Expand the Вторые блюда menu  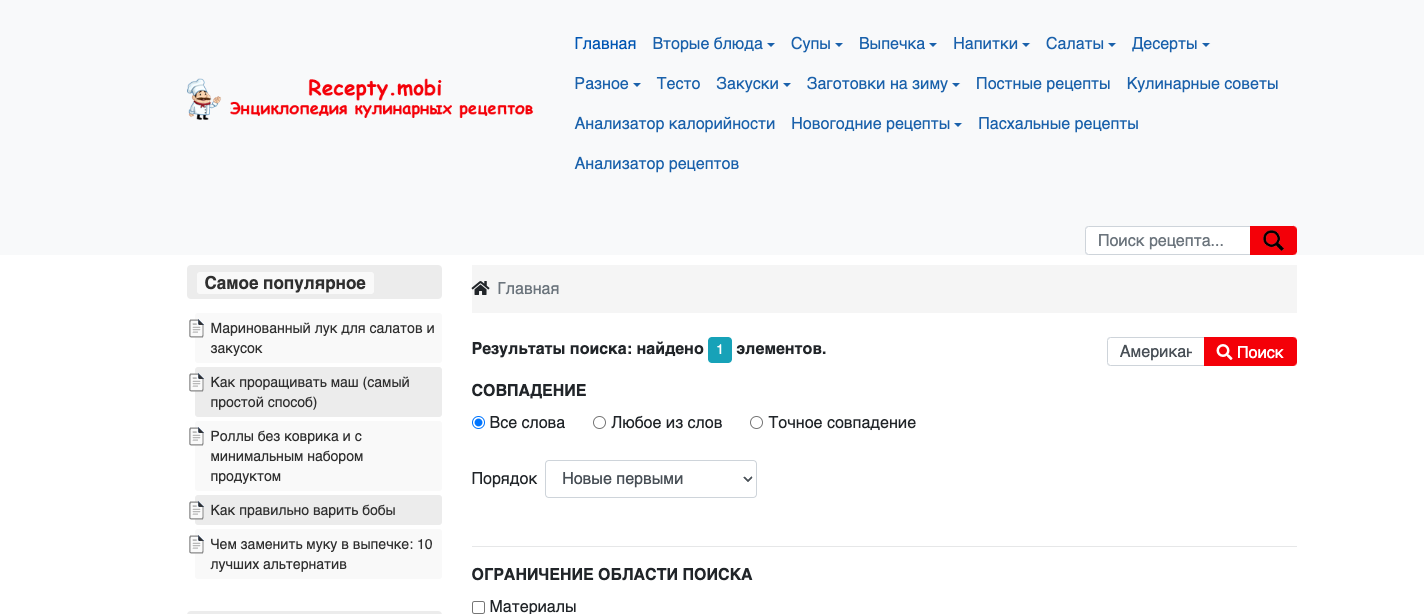(713, 44)
